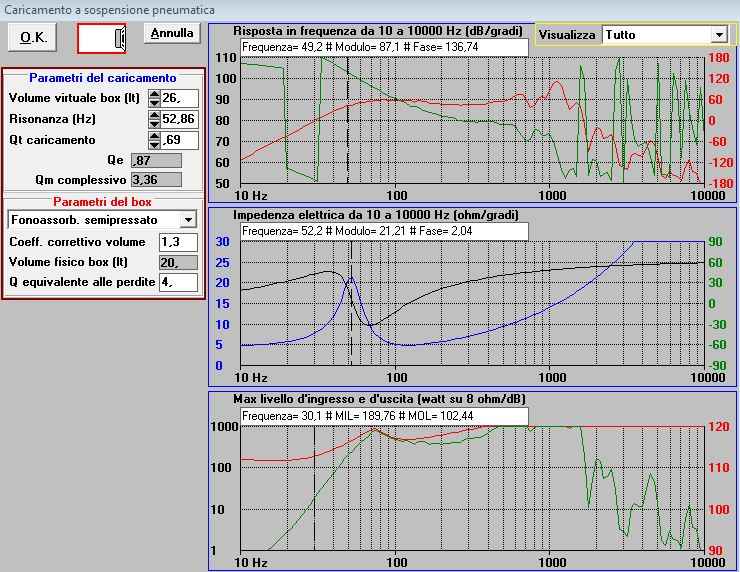Decrease Volume virtuale box with down arrow
Screen dimensions: 740x572
click(x=154, y=102)
